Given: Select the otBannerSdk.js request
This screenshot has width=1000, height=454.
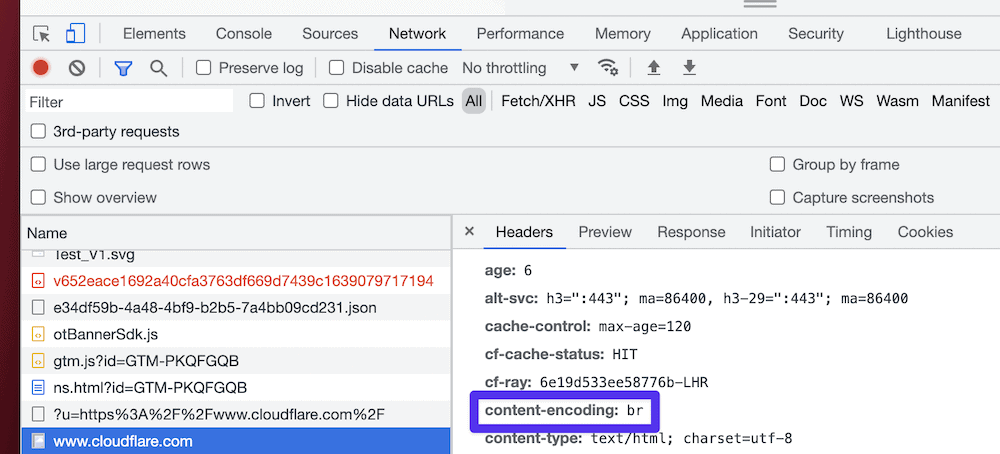Looking at the screenshot, I should 106,334.
